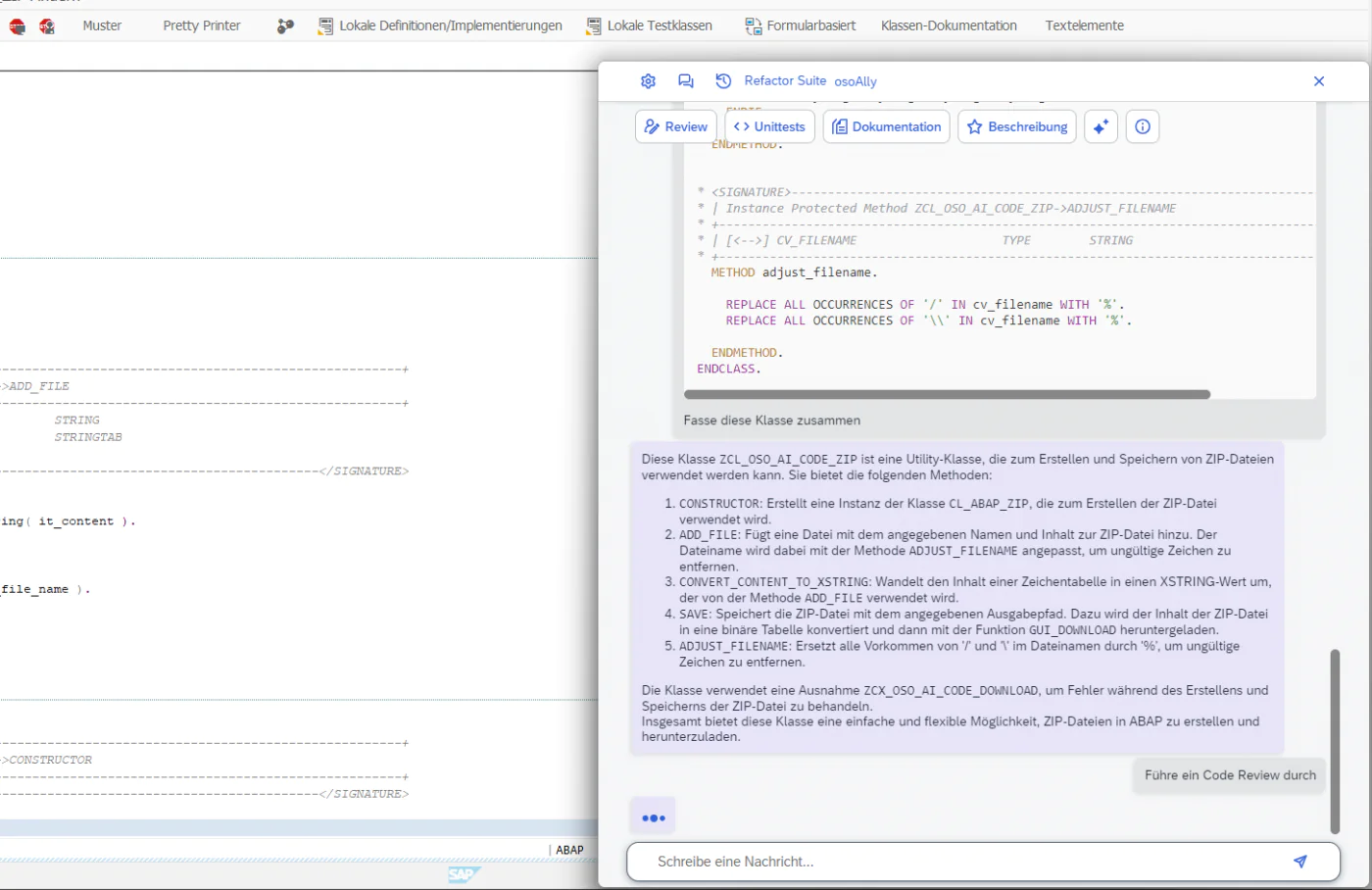Click 'file_name ).' line in the editor
The height and width of the screenshot is (890, 1372).
point(46,589)
